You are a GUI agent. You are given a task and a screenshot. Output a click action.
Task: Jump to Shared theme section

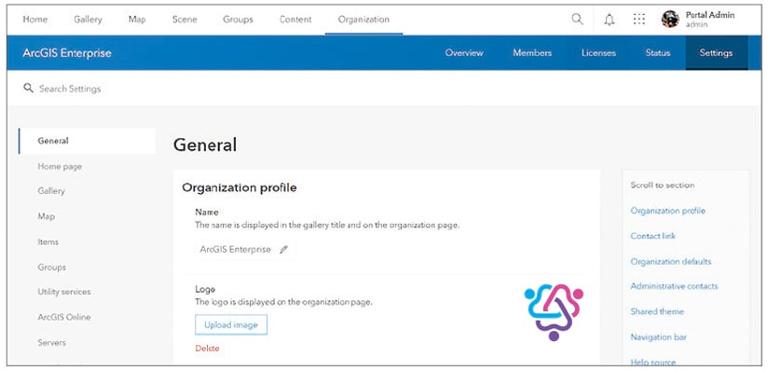(657, 311)
